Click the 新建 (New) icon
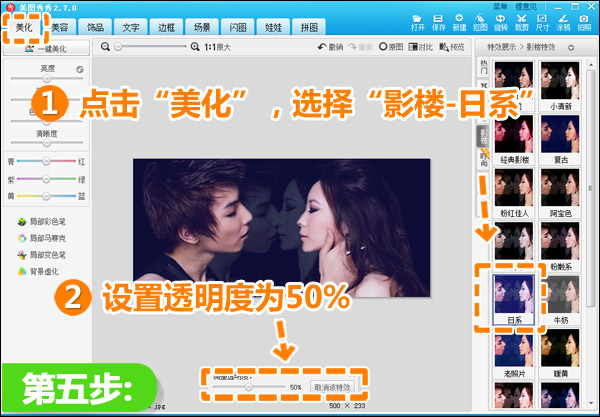 pos(461,23)
